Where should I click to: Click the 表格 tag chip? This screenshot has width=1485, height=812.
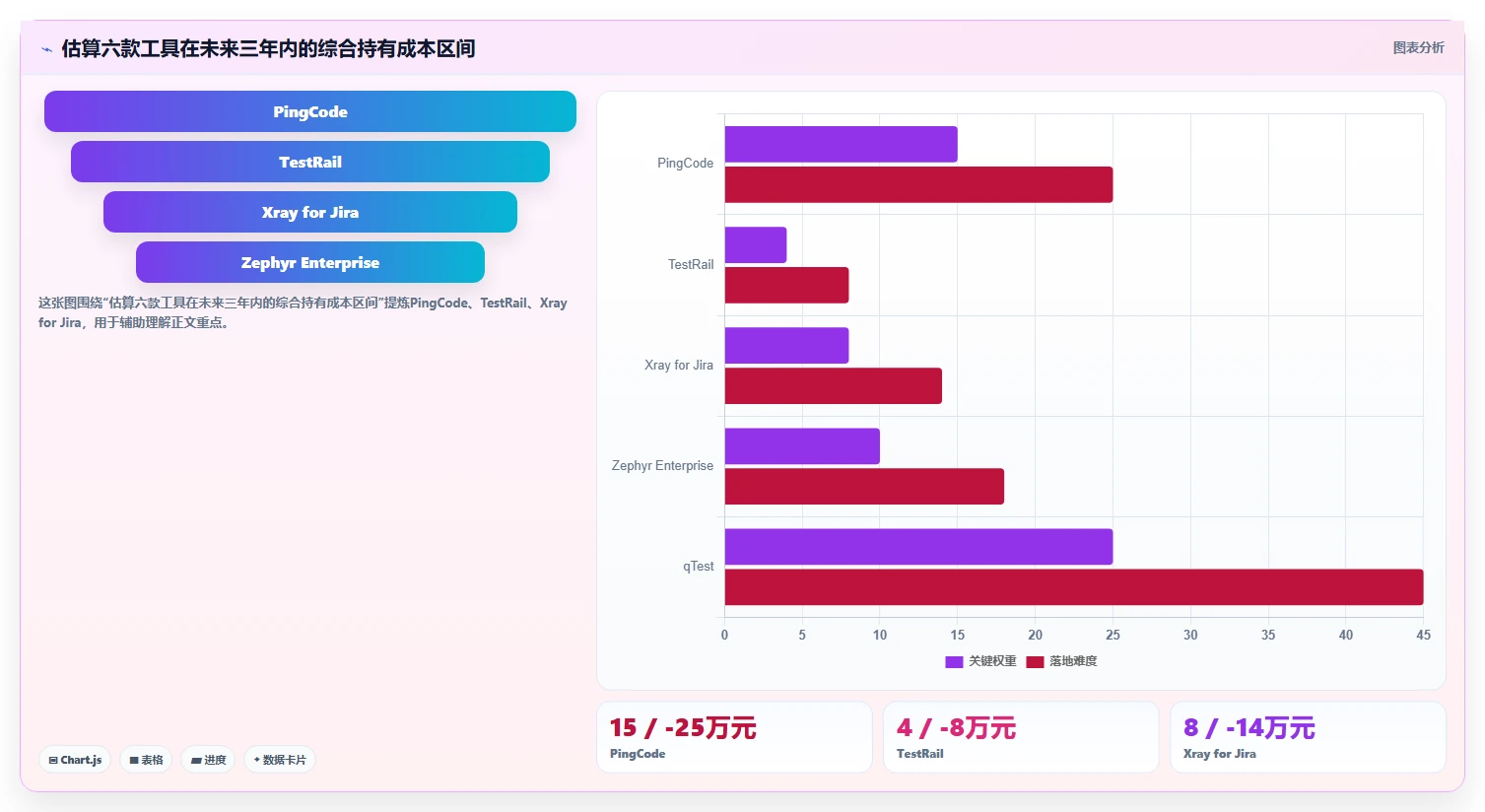click(146, 760)
